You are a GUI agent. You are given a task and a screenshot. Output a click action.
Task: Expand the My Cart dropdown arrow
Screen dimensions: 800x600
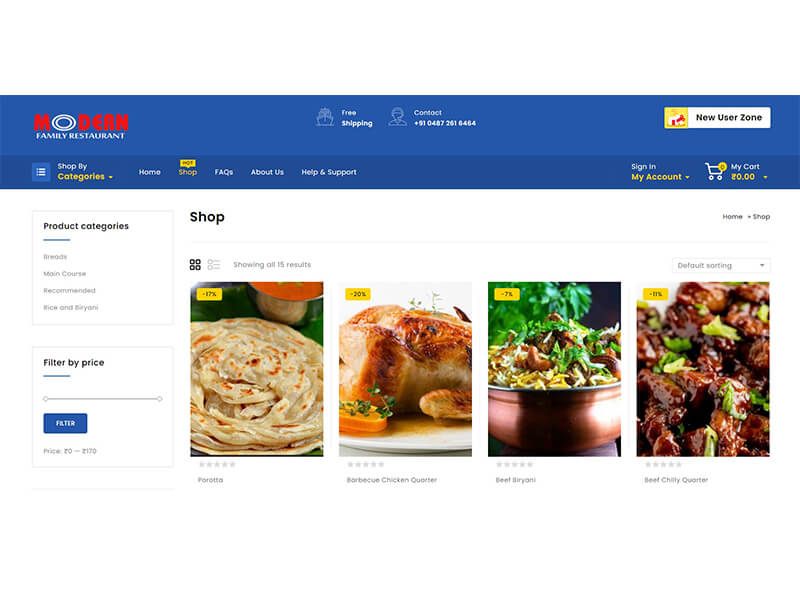[765, 177]
